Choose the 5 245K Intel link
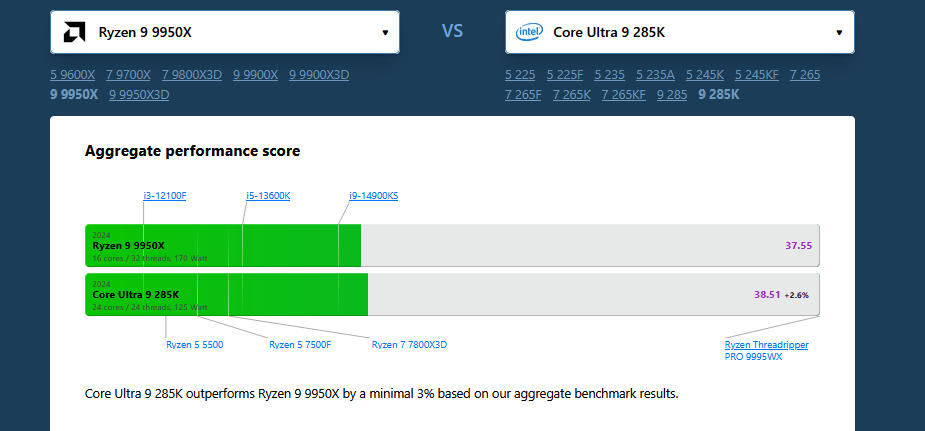This screenshot has height=431, width=925. [705, 75]
